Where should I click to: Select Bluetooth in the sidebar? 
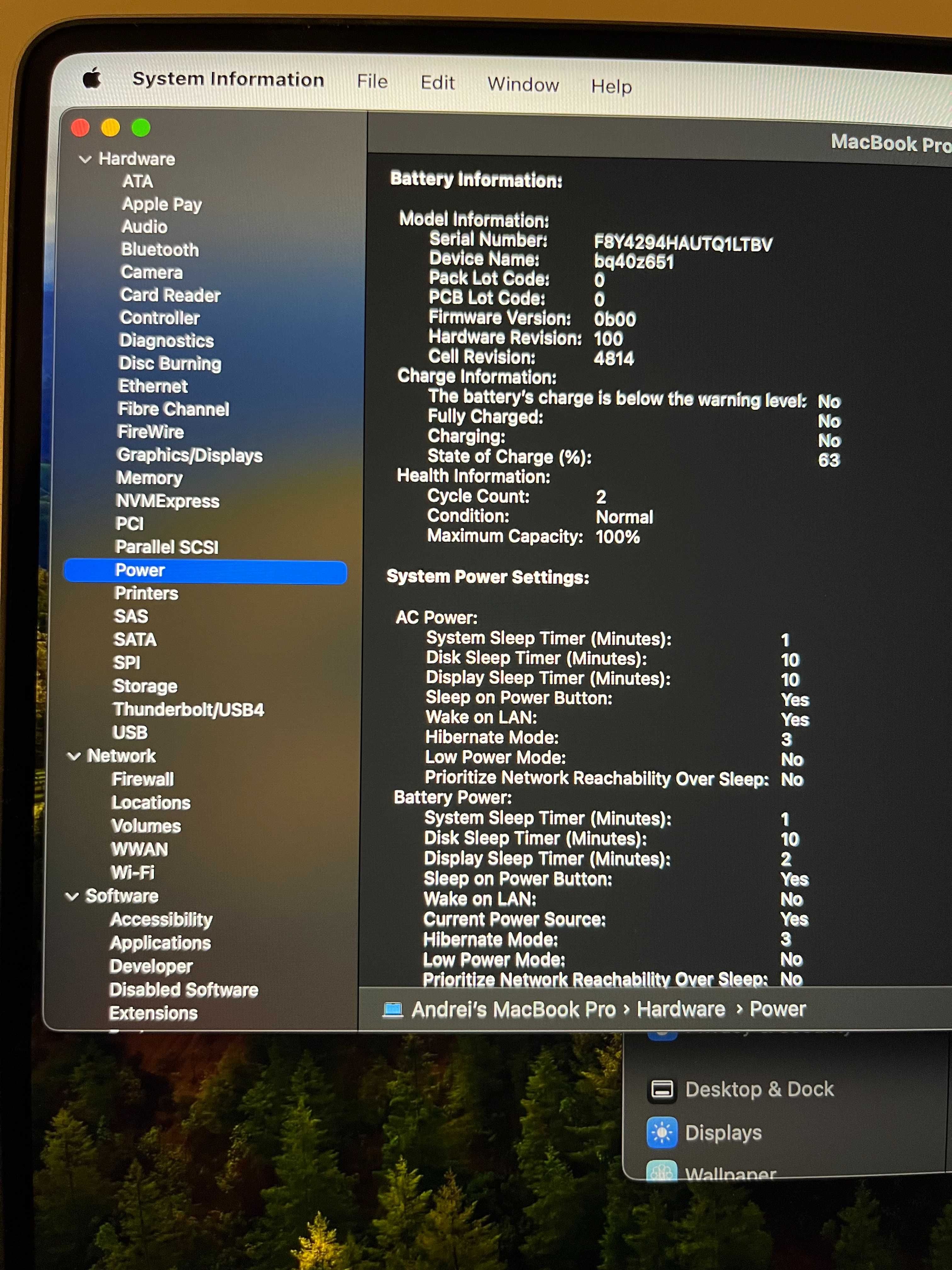[160, 250]
